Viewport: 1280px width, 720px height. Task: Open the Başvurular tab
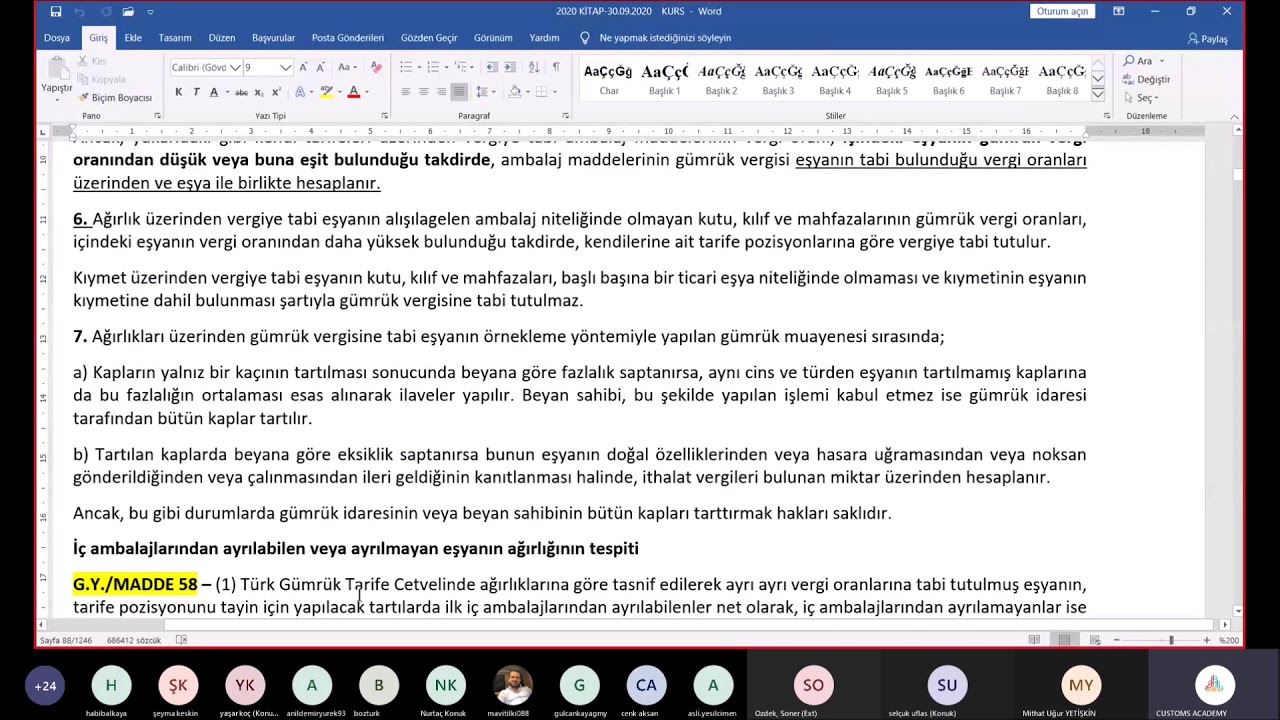tap(273, 38)
